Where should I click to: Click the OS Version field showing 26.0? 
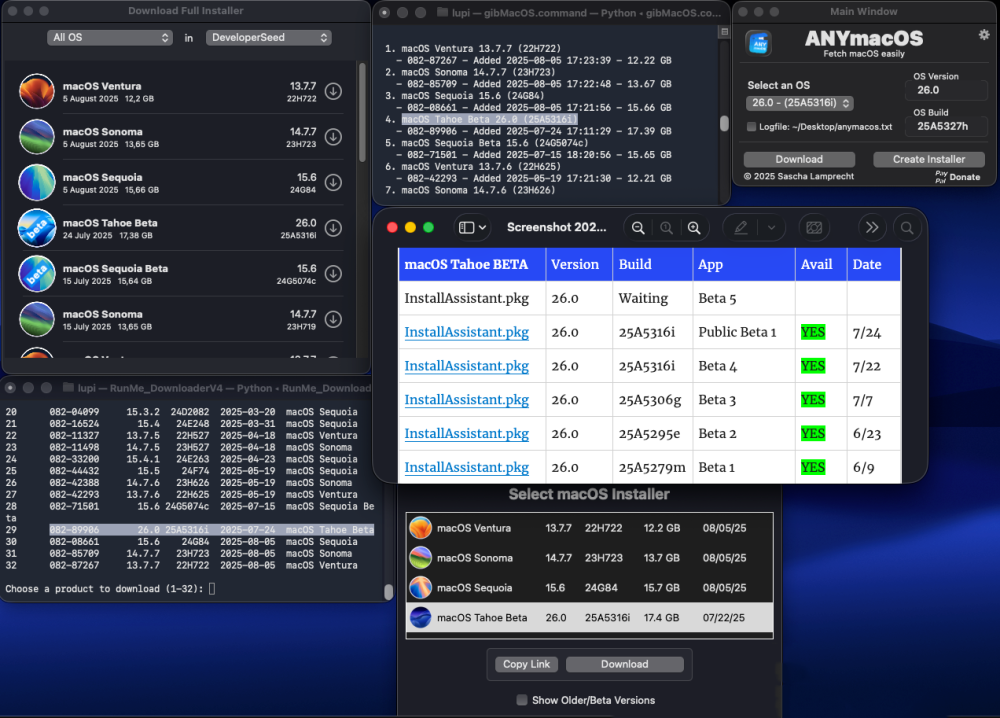pyautogui.click(x=946, y=91)
